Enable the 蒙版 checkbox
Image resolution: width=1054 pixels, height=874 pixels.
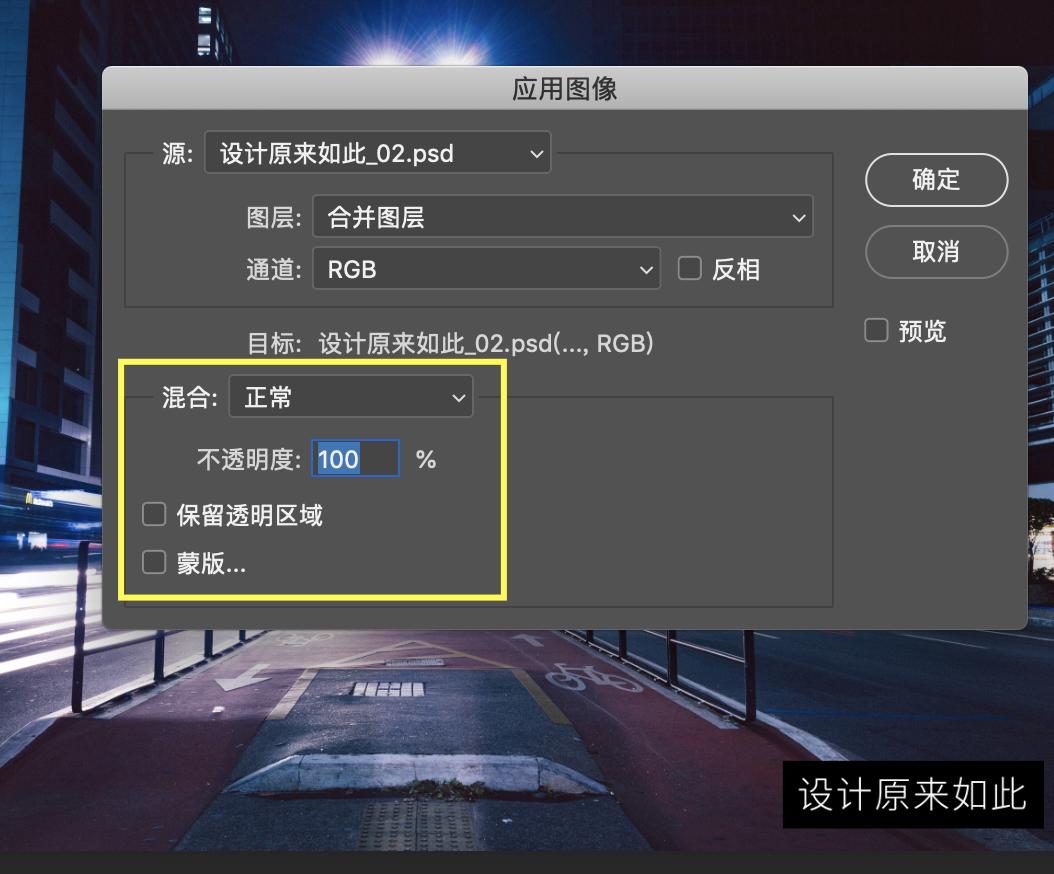(x=154, y=562)
